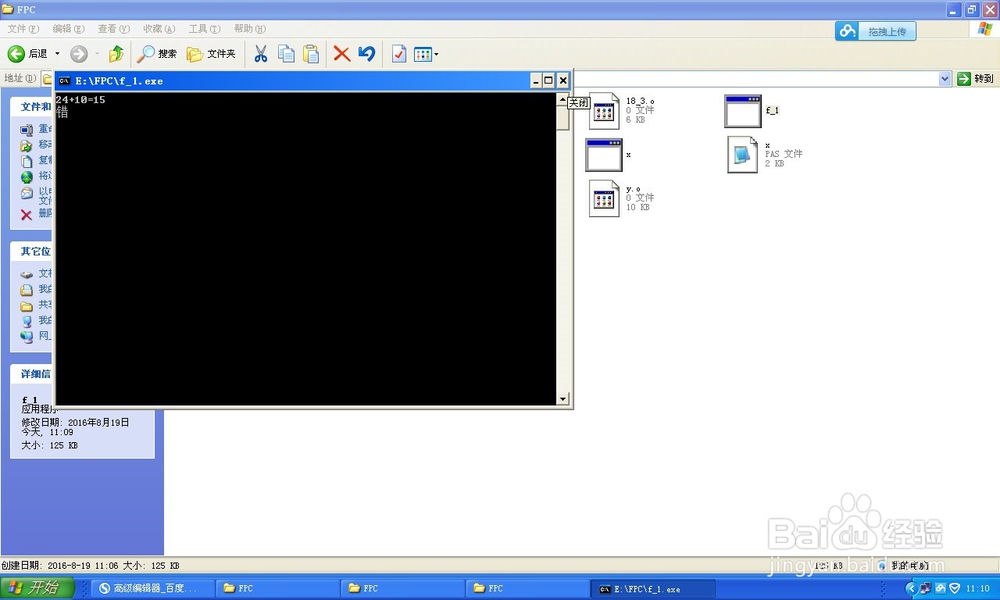1000x600 pixels.
Task: Click the Undo arrow icon
Action: point(367,54)
